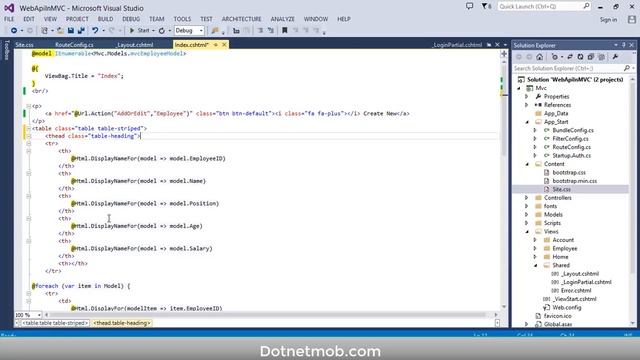Open the Debug configuration dropdown
Screen dimensions: 640x360
click(x=189, y=31)
